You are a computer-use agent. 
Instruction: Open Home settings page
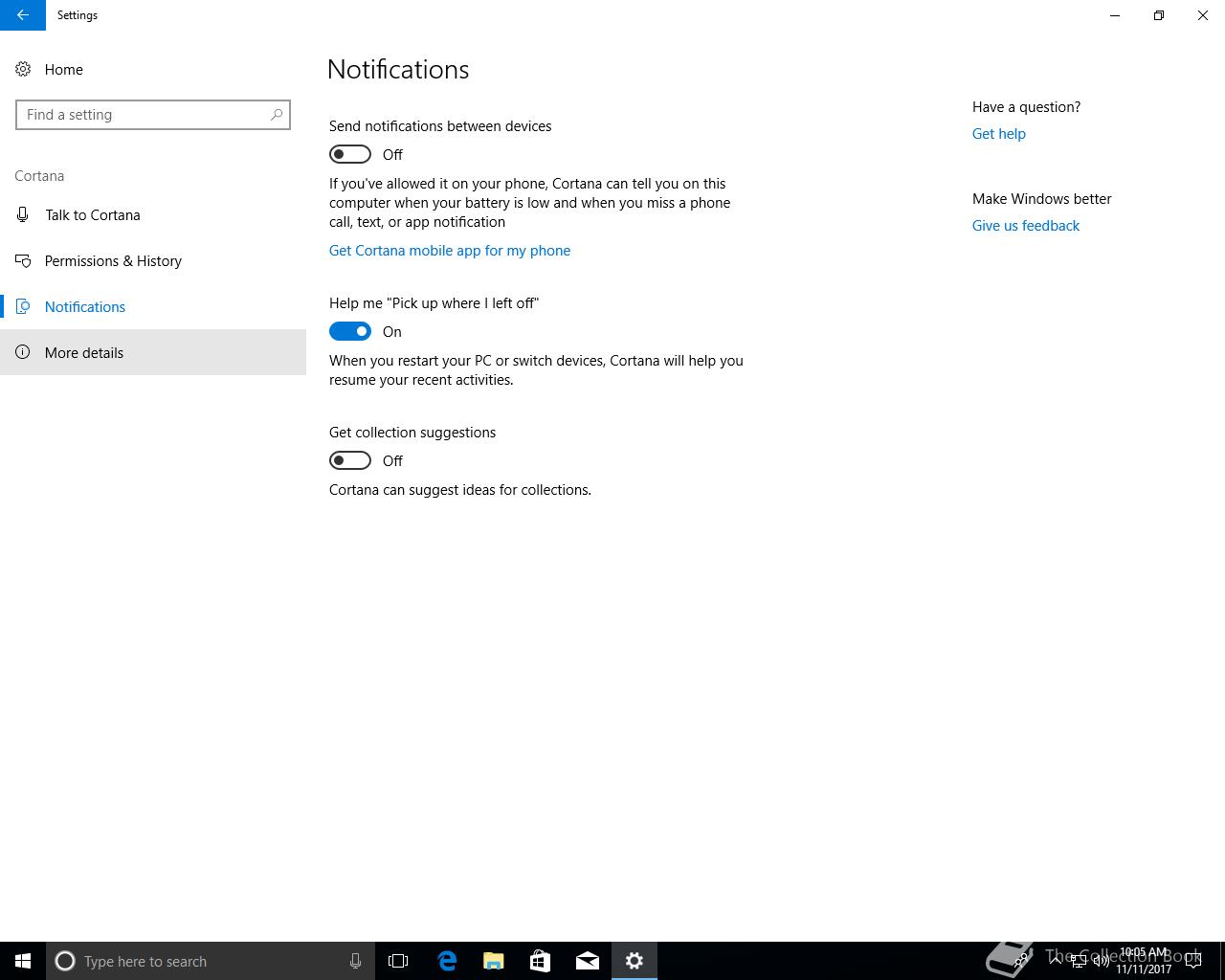tap(153, 69)
